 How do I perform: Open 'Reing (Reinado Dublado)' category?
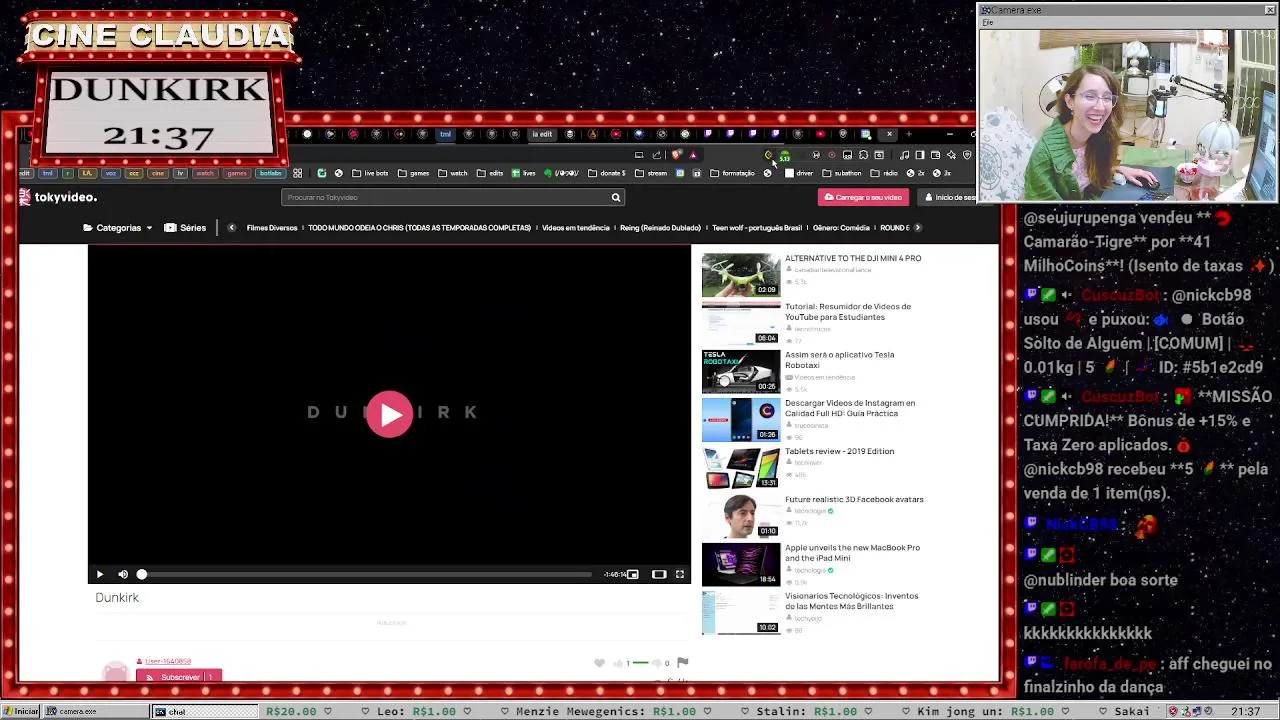pyautogui.click(x=660, y=228)
